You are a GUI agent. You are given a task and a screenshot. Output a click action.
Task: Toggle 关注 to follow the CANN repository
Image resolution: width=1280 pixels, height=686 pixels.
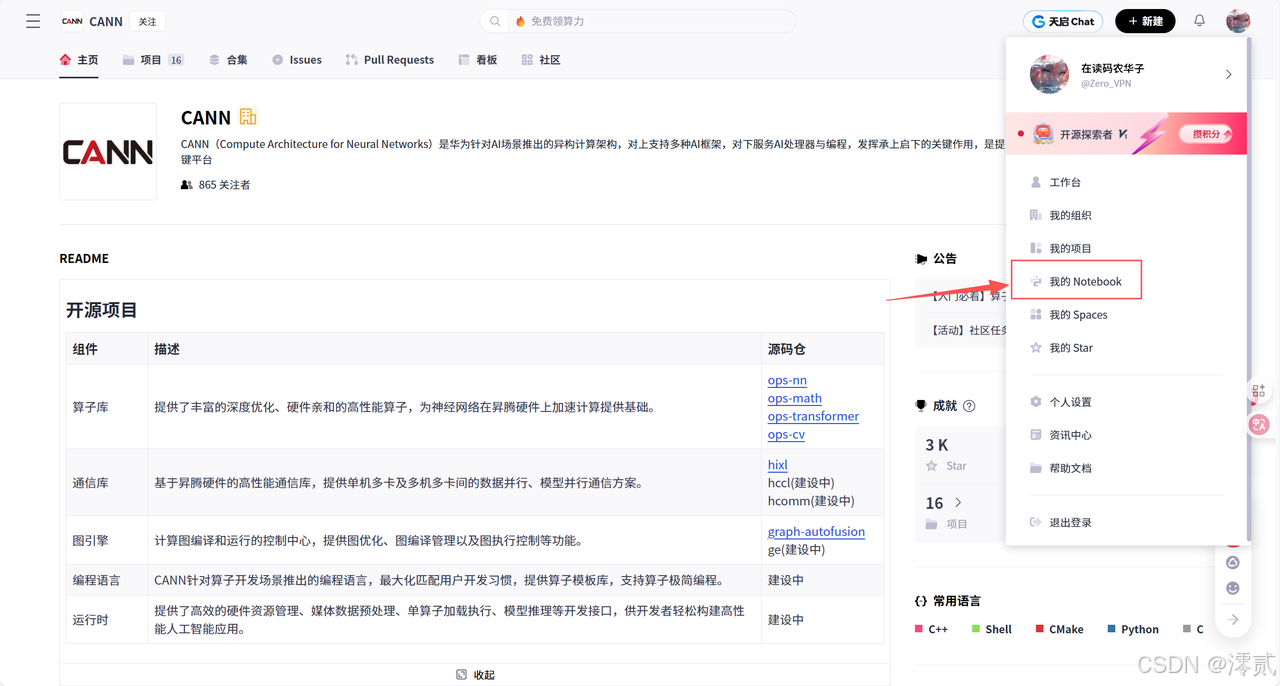click(147, 20)
